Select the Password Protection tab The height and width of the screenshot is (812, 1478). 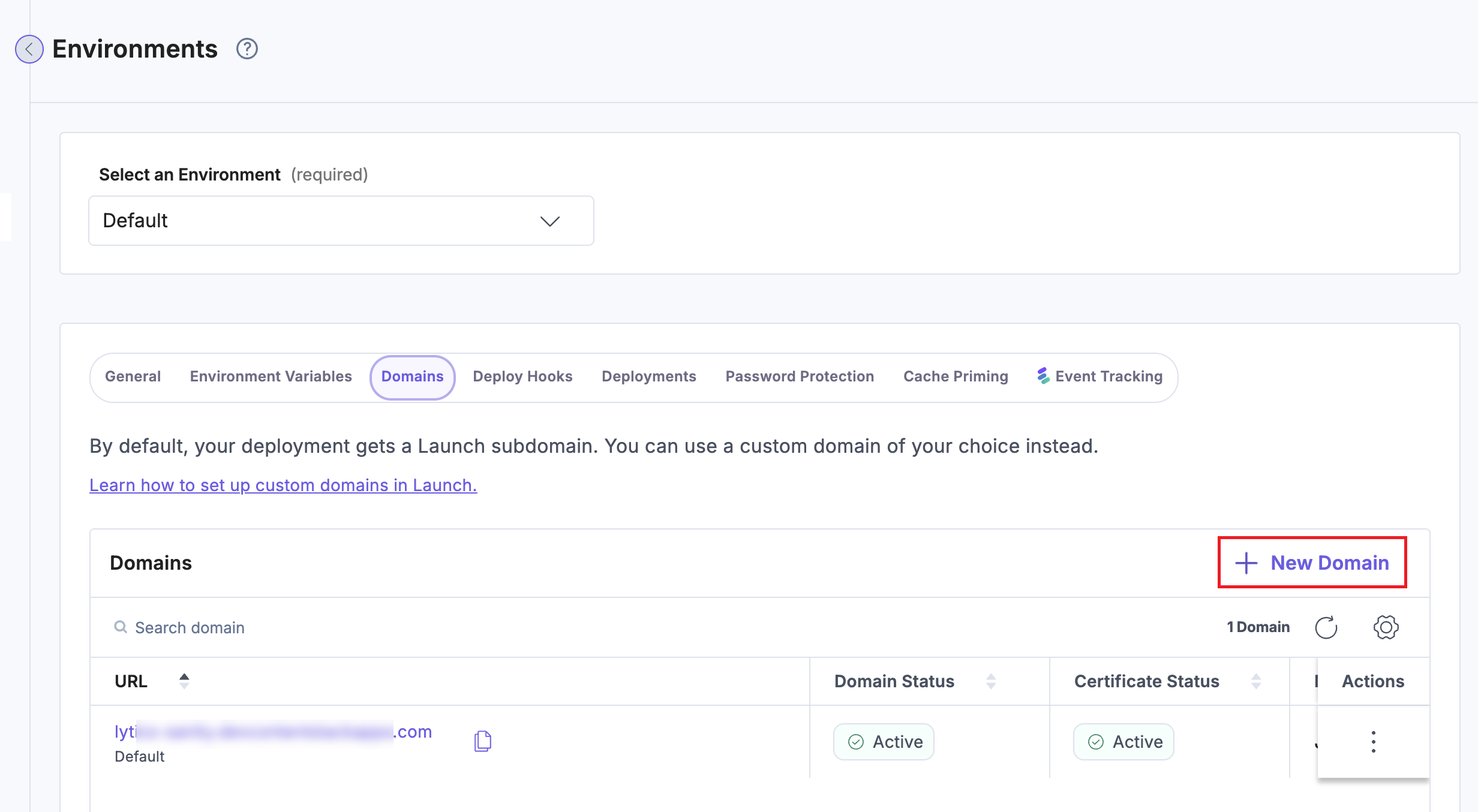point(800,376)
